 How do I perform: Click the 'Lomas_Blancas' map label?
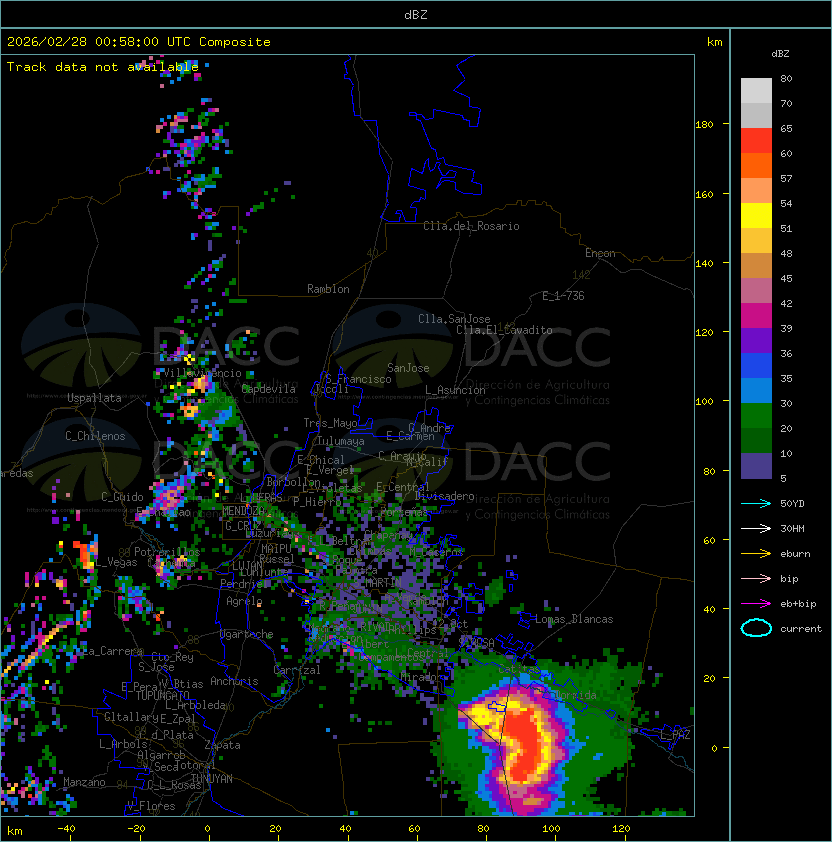tap(574, 619)
